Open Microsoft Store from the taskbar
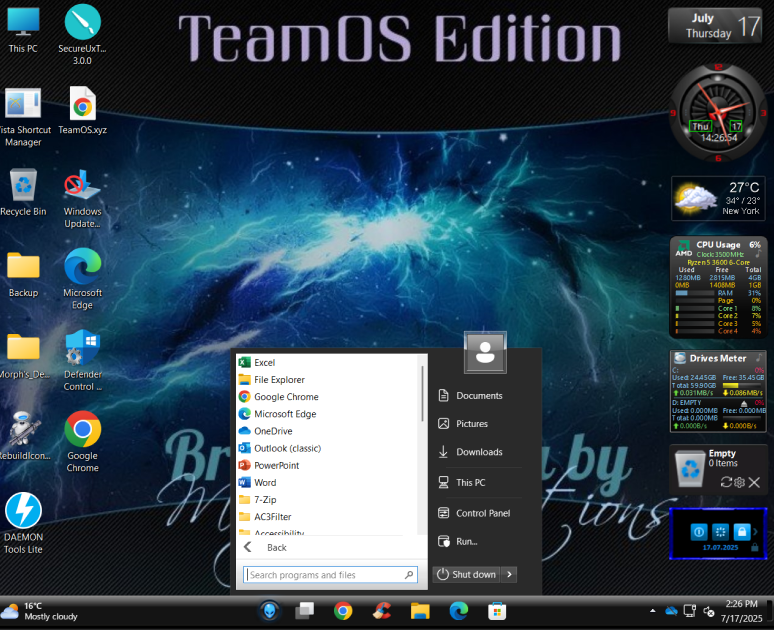 click(497, 611)
